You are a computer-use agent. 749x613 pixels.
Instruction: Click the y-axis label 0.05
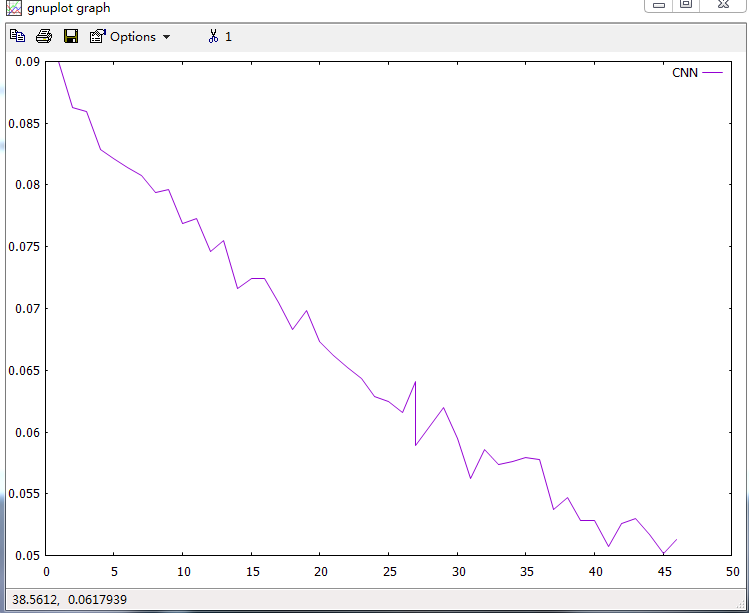click(x=27, y=556)
